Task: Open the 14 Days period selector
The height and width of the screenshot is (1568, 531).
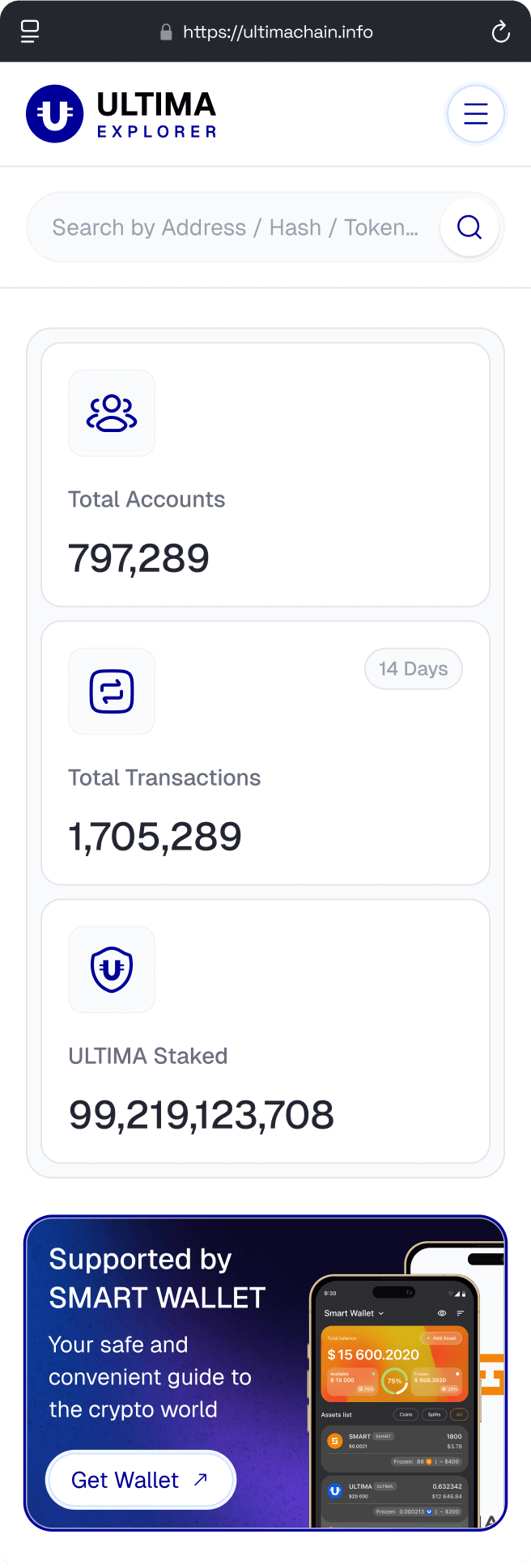Action: [413, 669]
